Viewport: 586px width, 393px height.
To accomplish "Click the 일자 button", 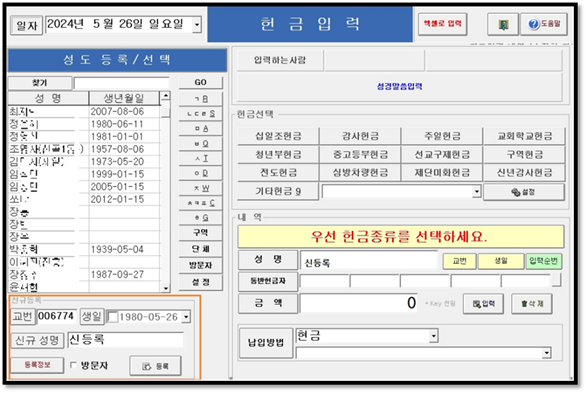I will point(26,25).
